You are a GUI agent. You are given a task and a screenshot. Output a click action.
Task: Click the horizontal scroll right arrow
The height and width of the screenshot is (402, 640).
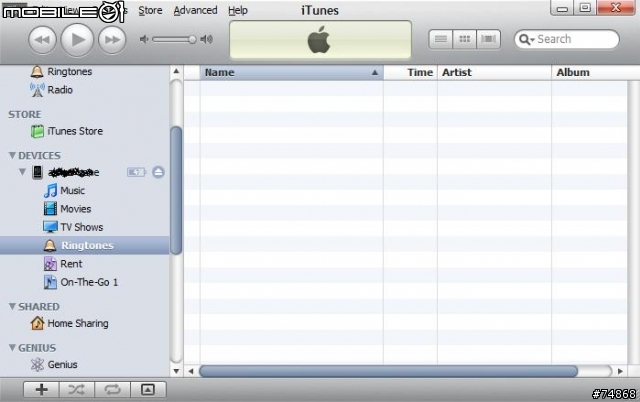(x=620, y=371)
